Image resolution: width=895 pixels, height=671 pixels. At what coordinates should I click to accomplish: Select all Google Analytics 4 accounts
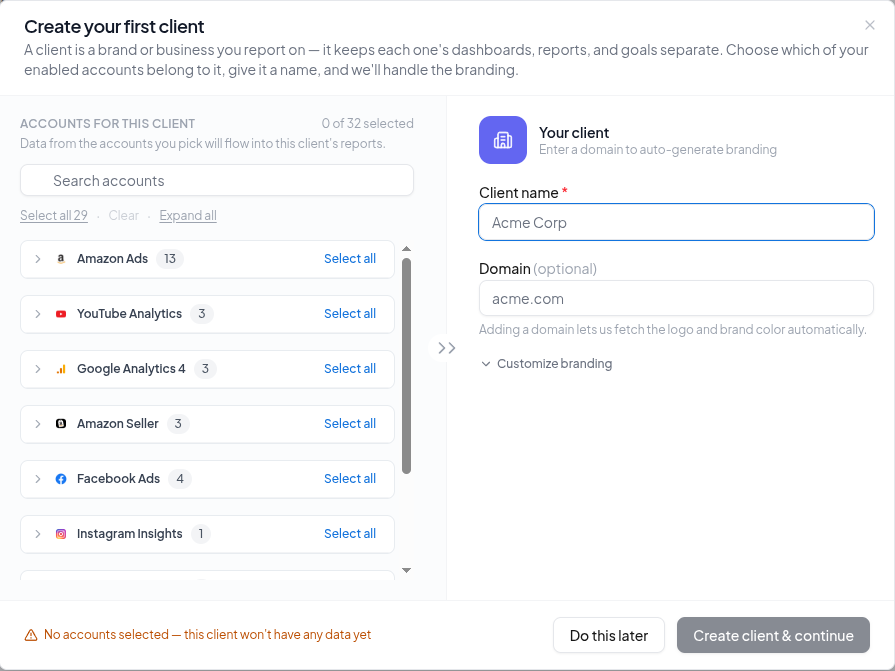(350, 369)
